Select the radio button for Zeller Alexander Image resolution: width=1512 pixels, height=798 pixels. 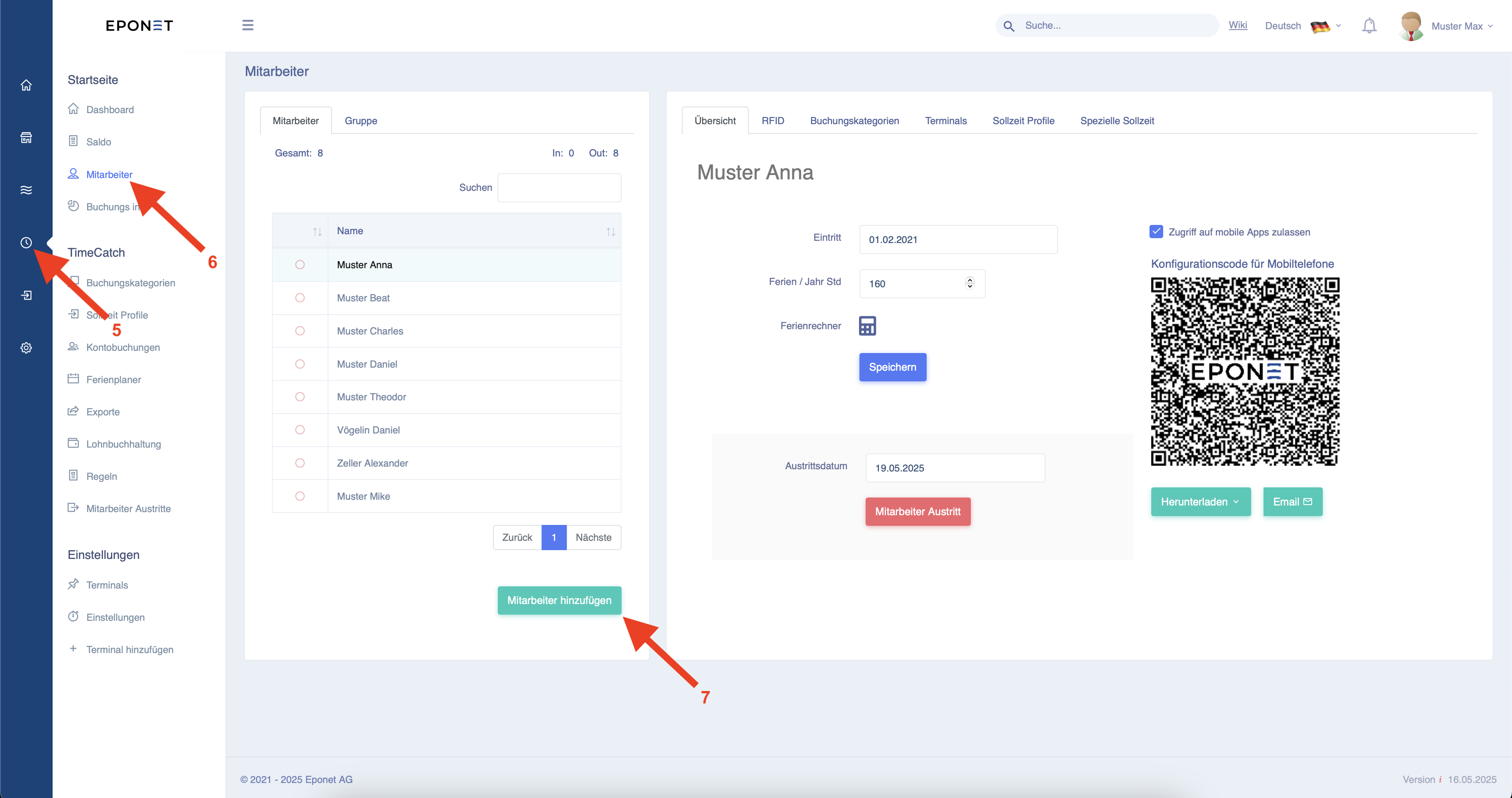coord(300,463)
